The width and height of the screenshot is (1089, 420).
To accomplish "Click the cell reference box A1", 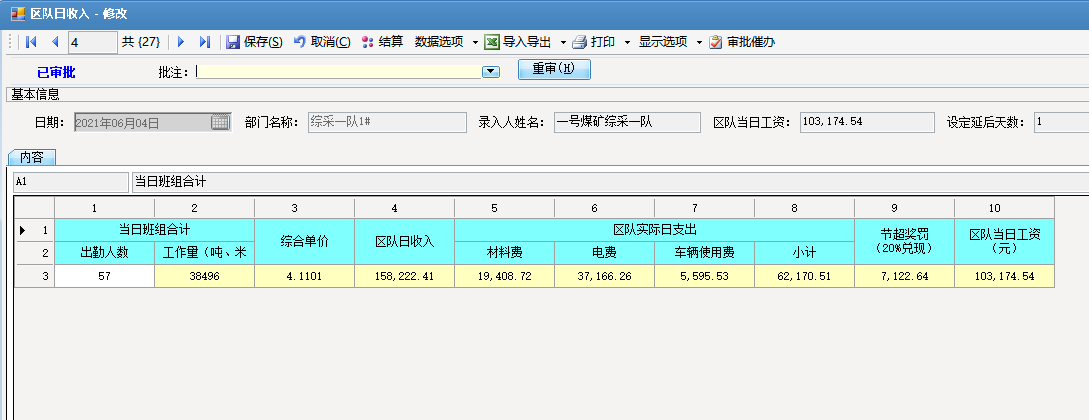I will pos(71,183).
